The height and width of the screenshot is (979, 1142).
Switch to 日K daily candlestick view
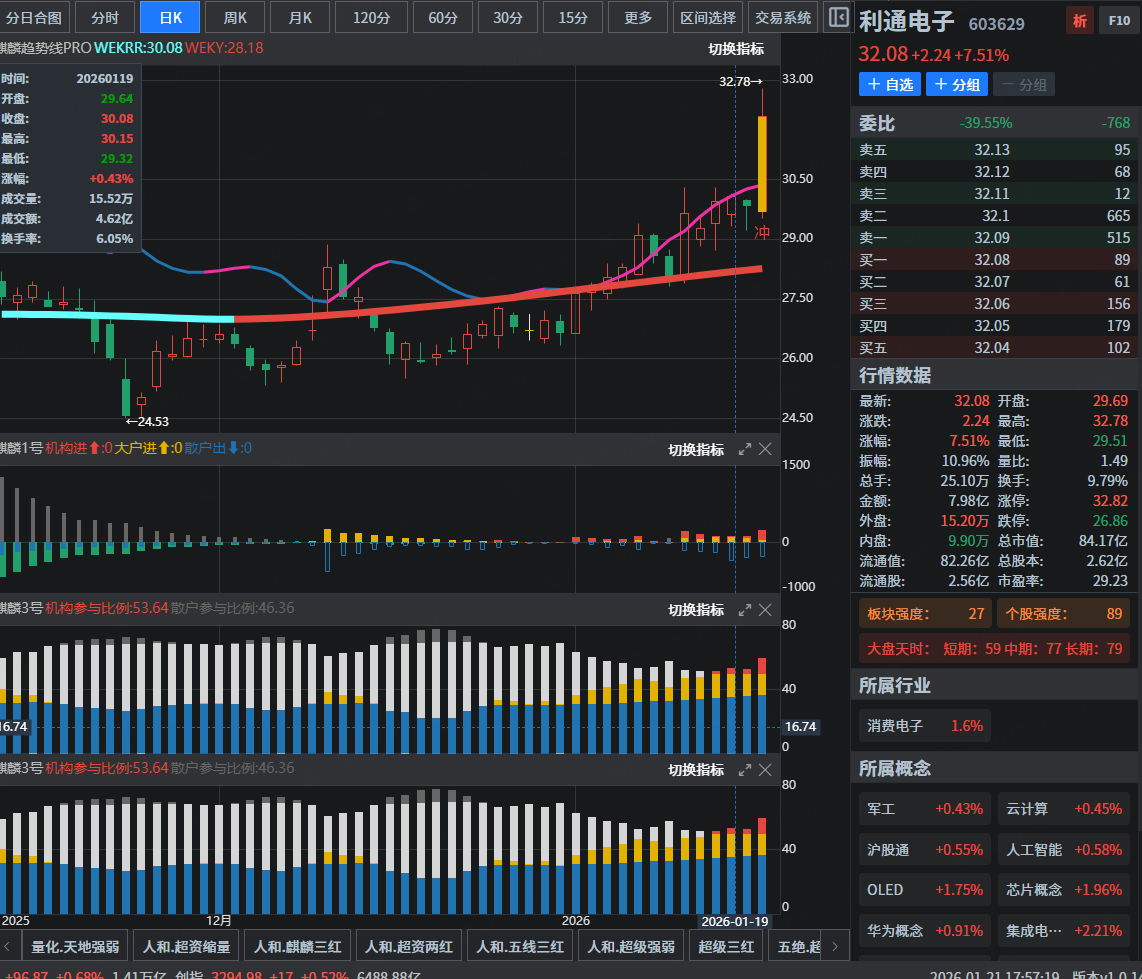(x=170, y=18)
